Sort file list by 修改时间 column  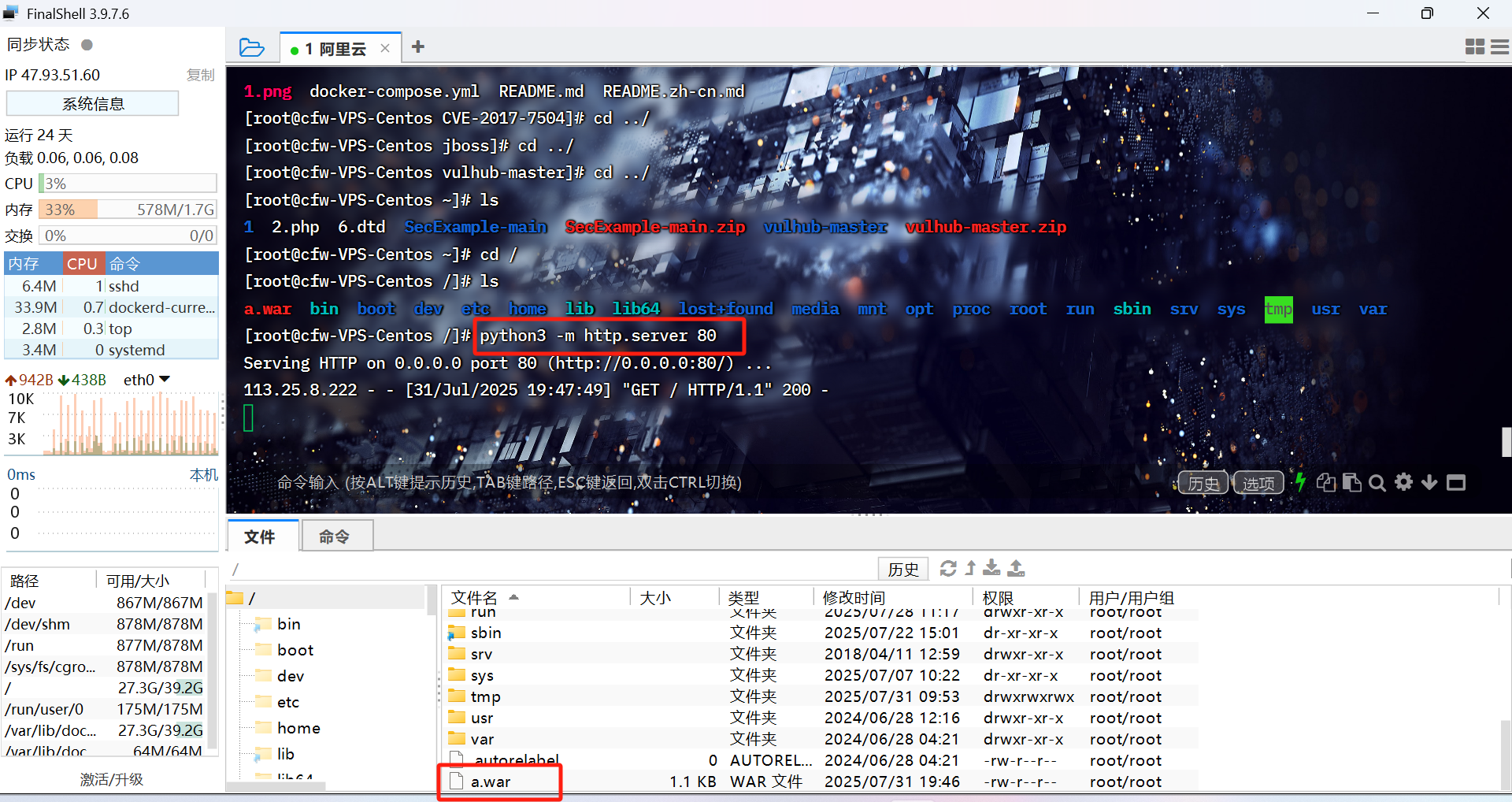click(x=893, y=597)
